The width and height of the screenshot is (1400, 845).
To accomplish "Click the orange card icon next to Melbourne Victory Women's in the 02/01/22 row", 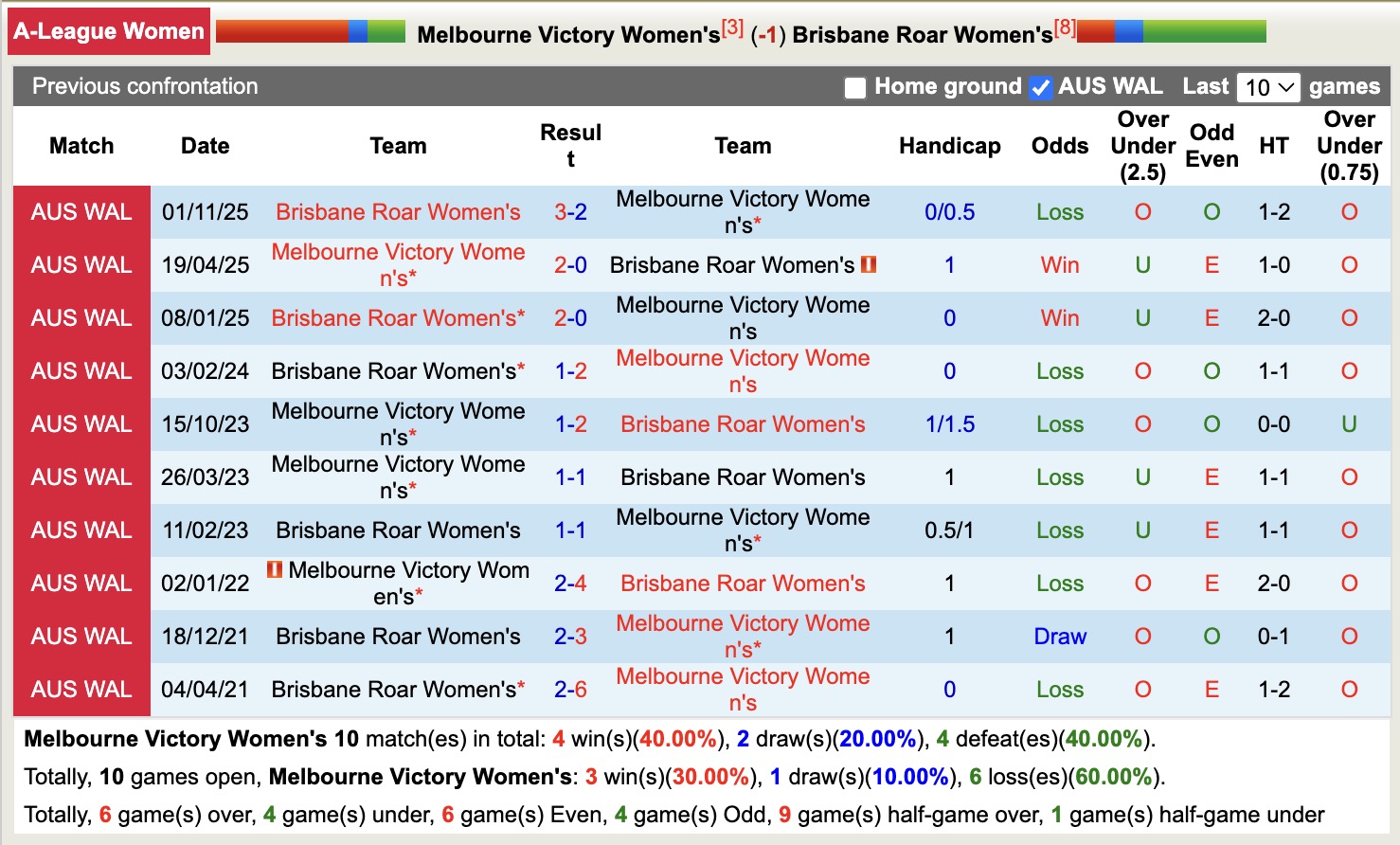I will click(273, 570).
